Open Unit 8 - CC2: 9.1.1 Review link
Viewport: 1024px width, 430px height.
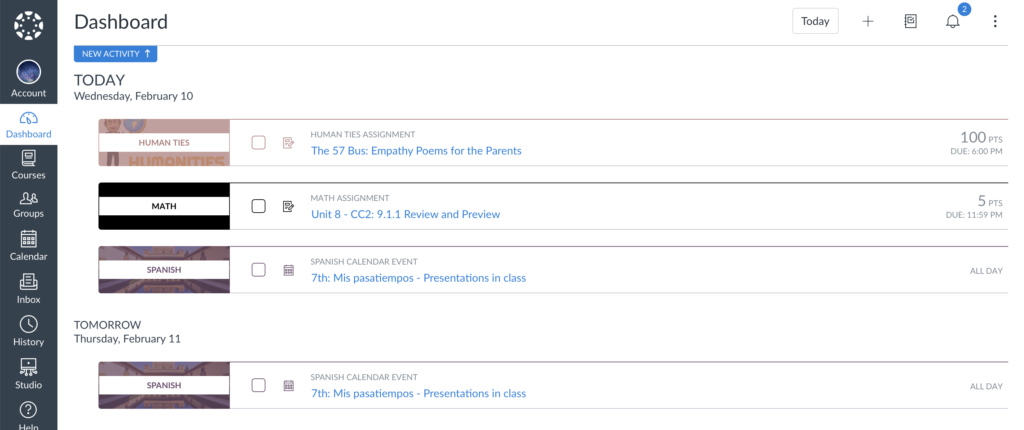pos(406,214)
